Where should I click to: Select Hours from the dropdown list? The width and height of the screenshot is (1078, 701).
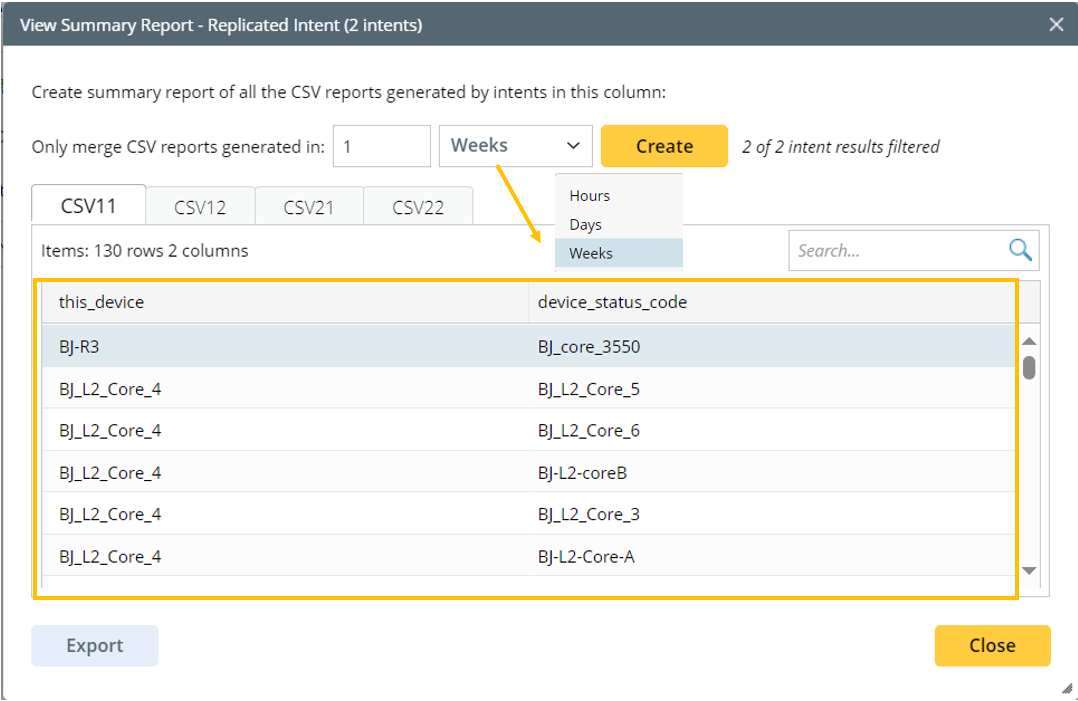click(589, 196)
